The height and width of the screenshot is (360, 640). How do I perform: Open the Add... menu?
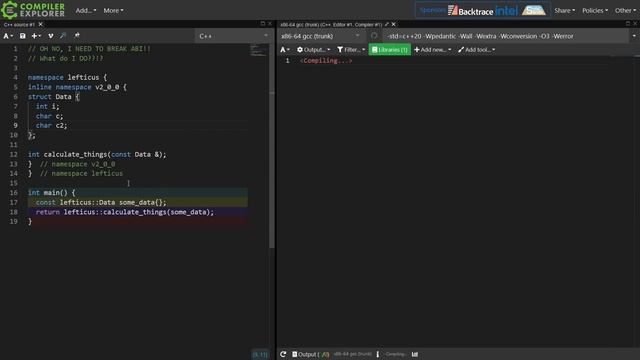[x=86, y=10]
